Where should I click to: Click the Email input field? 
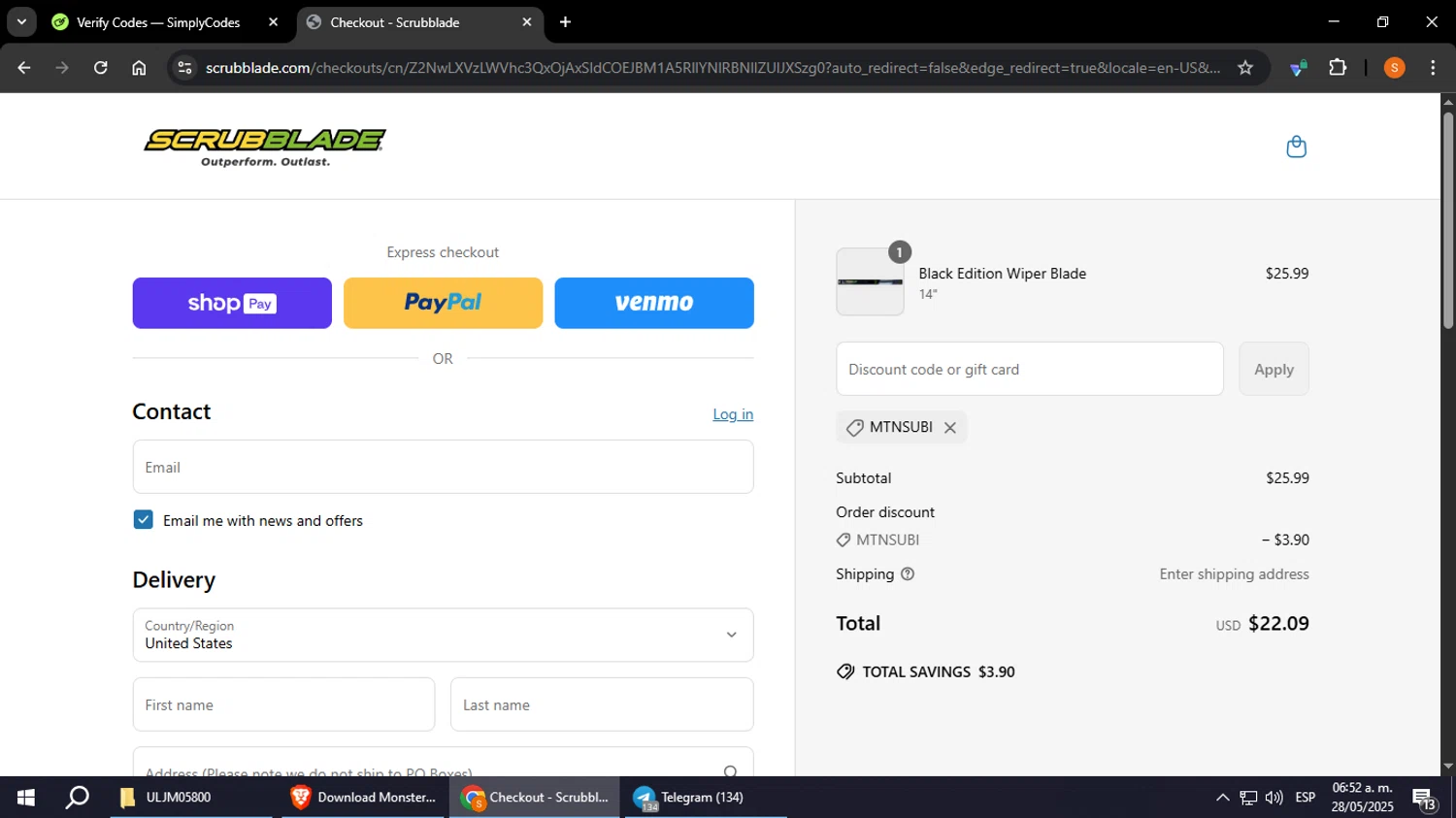(443, 467)
